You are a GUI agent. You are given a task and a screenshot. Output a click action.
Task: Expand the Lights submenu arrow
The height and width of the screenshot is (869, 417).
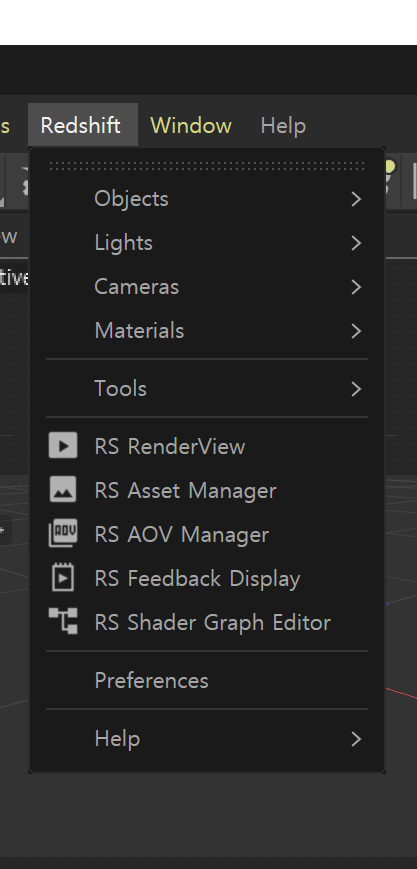[357, 243]
